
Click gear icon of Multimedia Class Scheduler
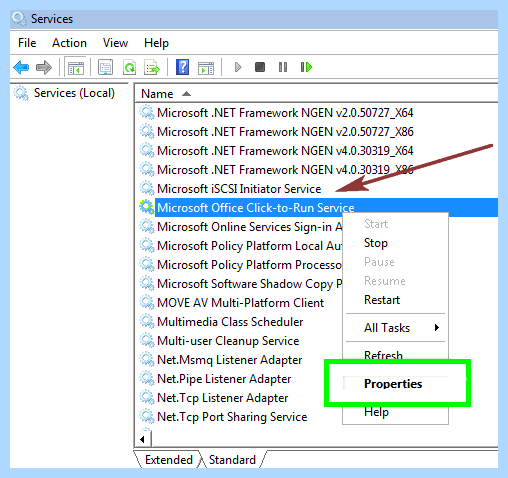147,322
